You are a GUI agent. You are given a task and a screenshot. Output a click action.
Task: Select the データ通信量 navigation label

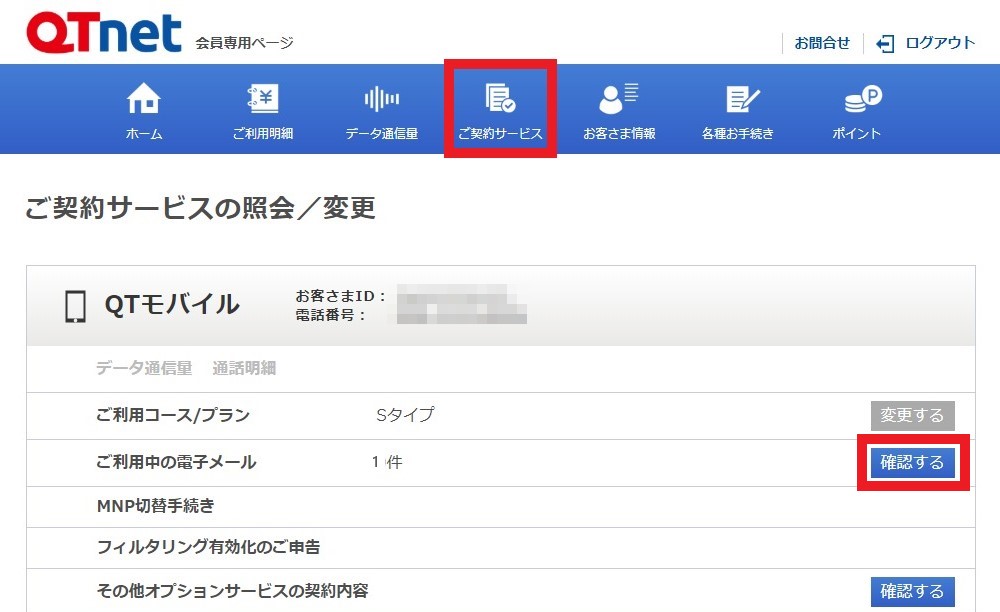(381, 134)
